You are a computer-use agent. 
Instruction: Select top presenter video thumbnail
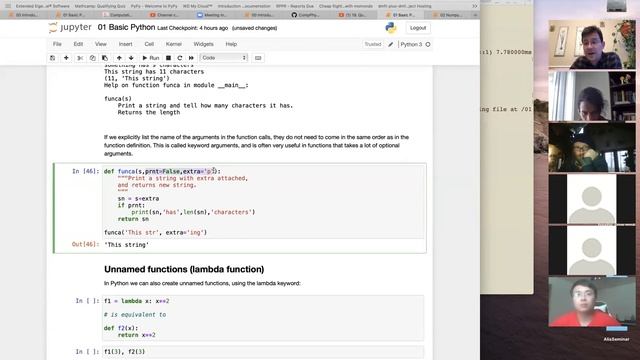[x=592, y=44]
